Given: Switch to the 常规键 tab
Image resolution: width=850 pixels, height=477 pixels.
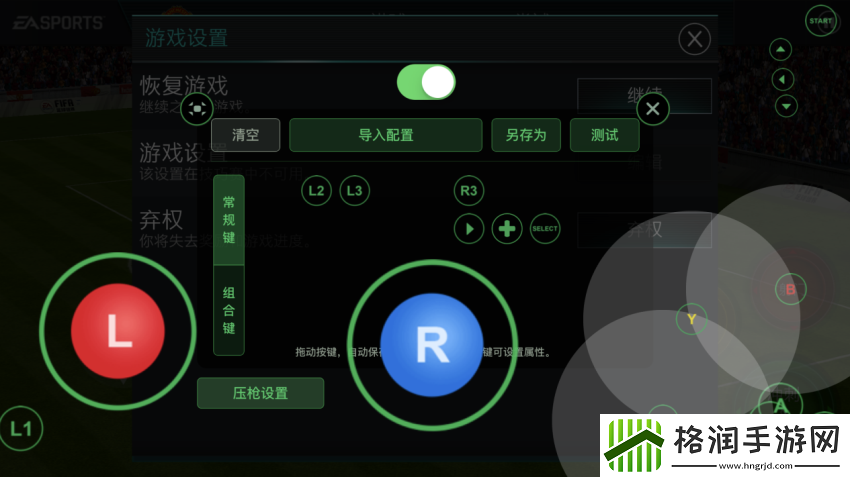Looking at the screenshot, I should click(x=229, y=219).
